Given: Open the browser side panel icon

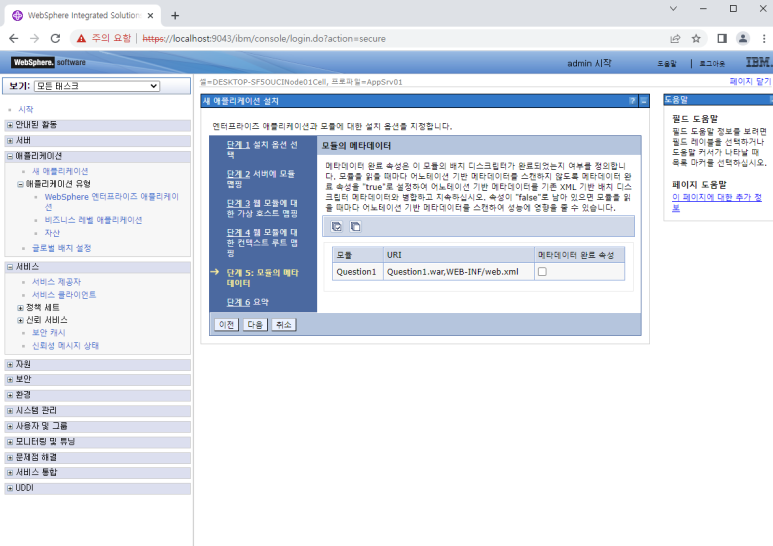Looking at the screenshot, I should coord(722,38).
